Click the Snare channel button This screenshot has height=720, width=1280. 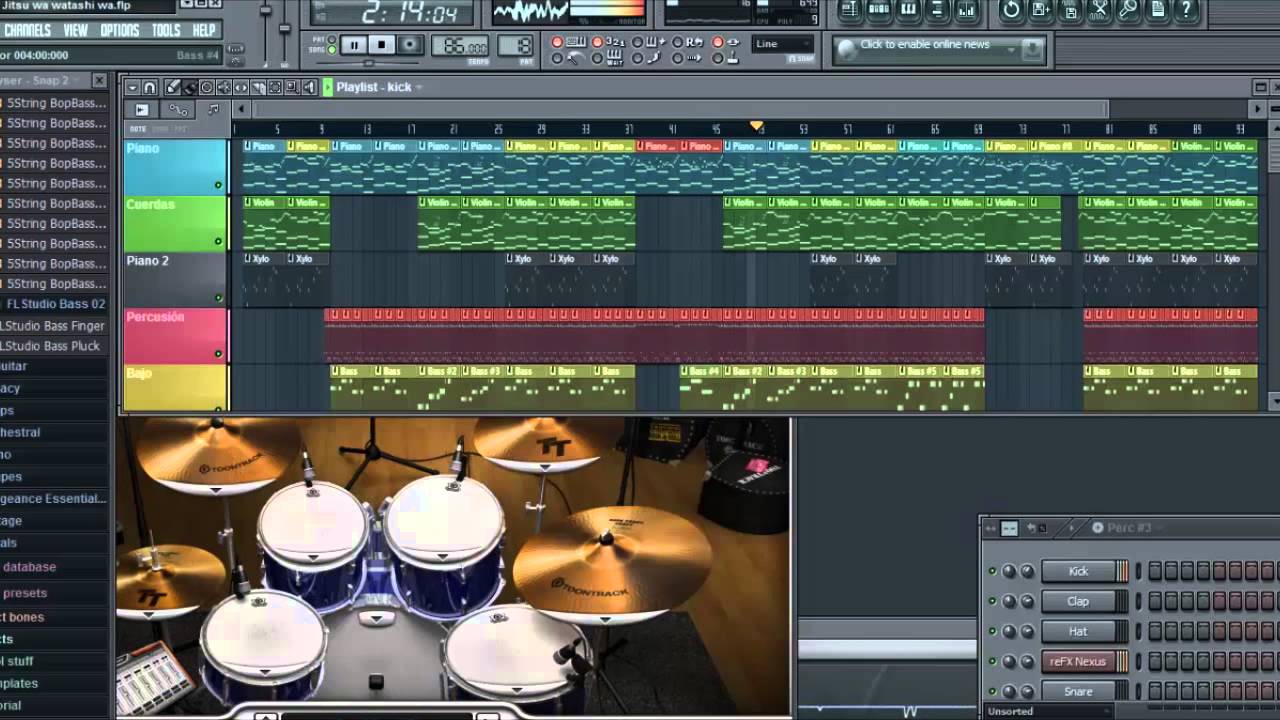[x=1078, y=691]
